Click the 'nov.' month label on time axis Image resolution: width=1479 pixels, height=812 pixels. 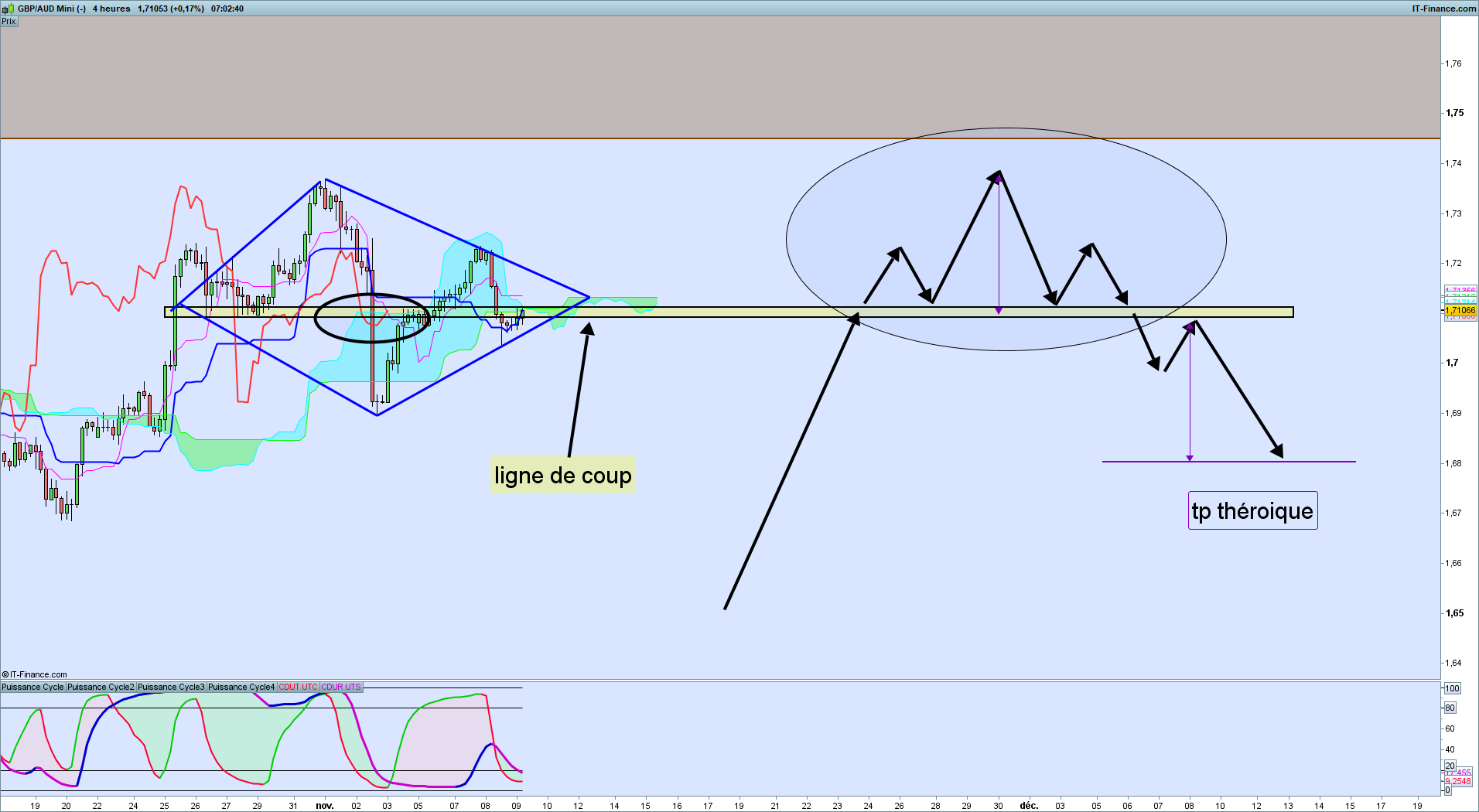tap(325, 806)
